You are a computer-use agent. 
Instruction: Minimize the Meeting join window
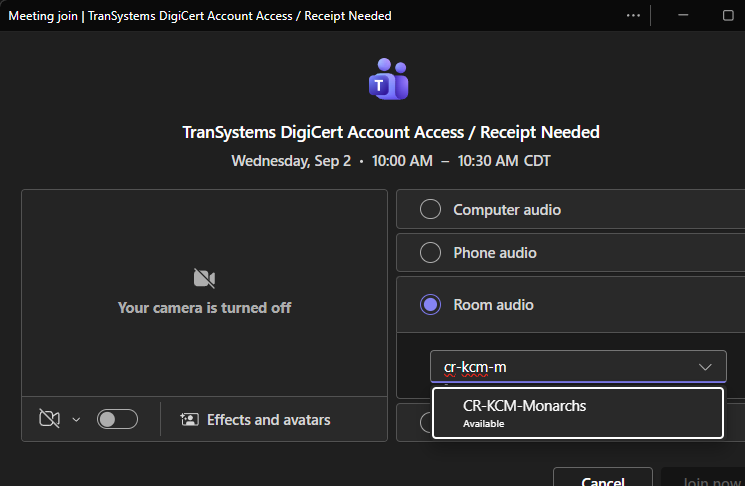pos(683,15)
